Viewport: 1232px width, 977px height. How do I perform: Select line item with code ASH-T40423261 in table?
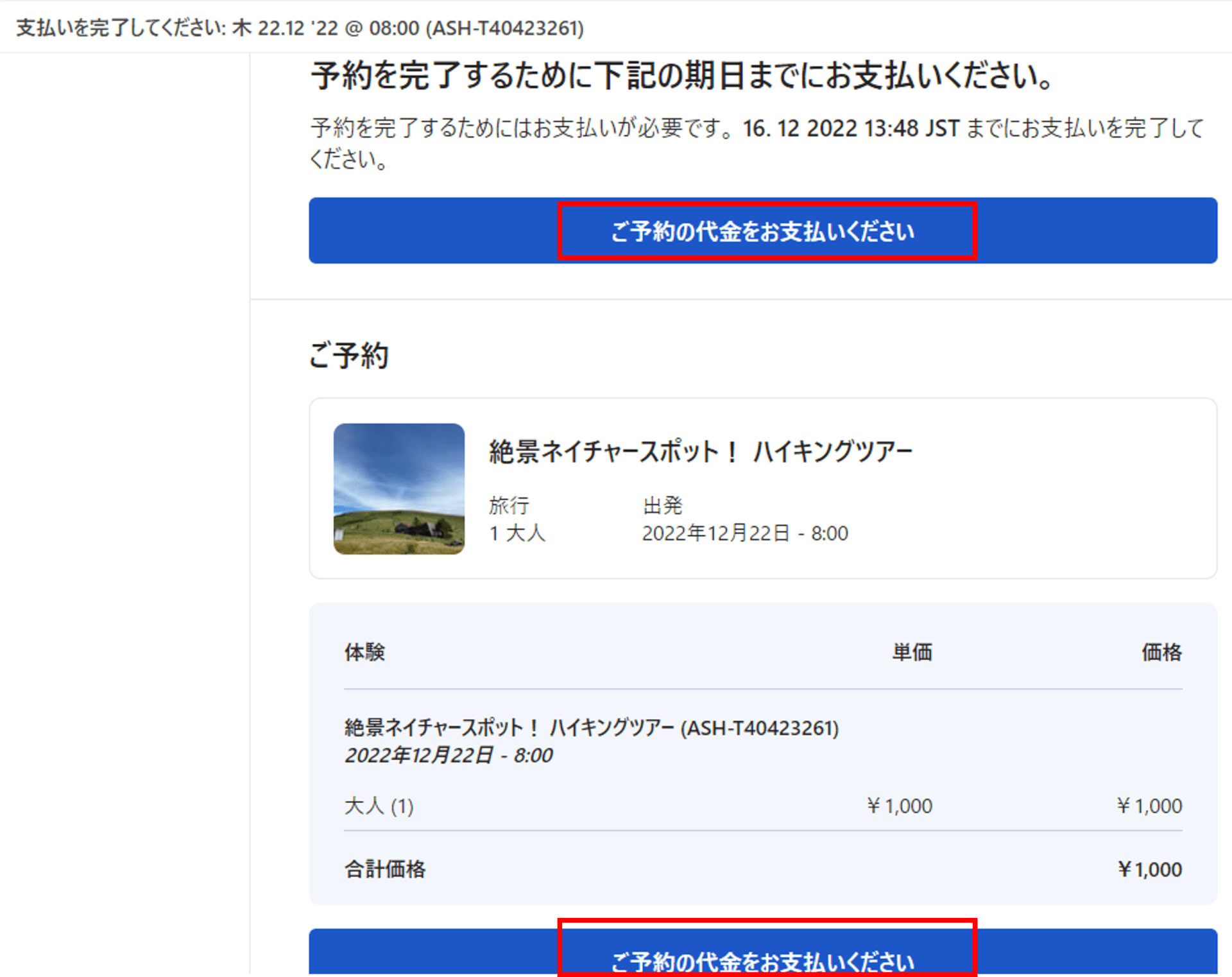pyautogui.click(x=591, y=728)
